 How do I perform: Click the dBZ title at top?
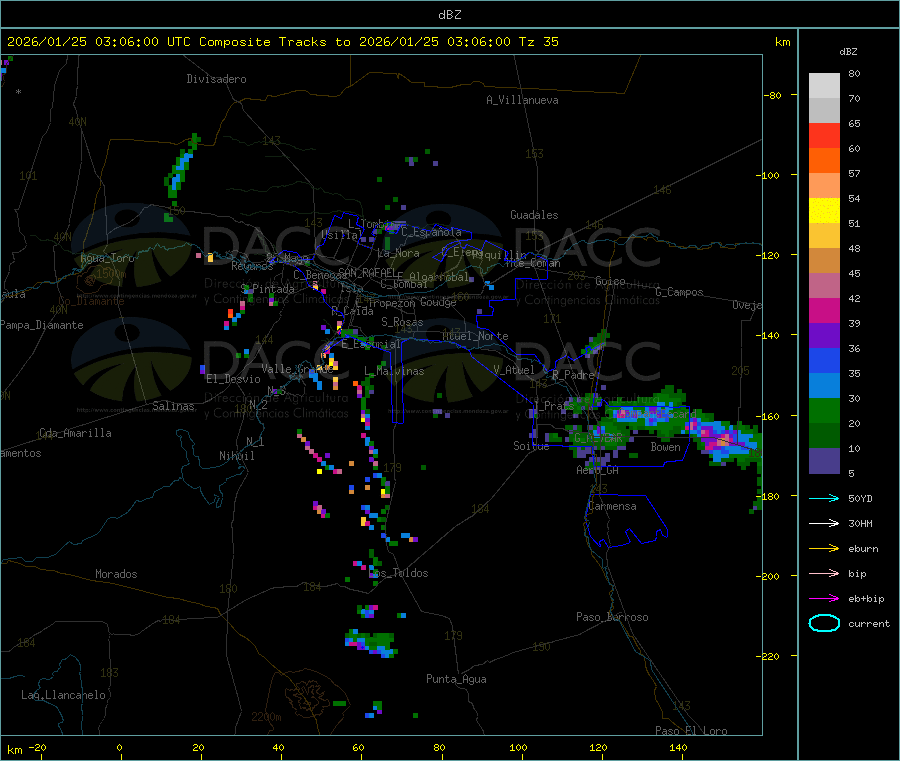(x=449, y=14)
